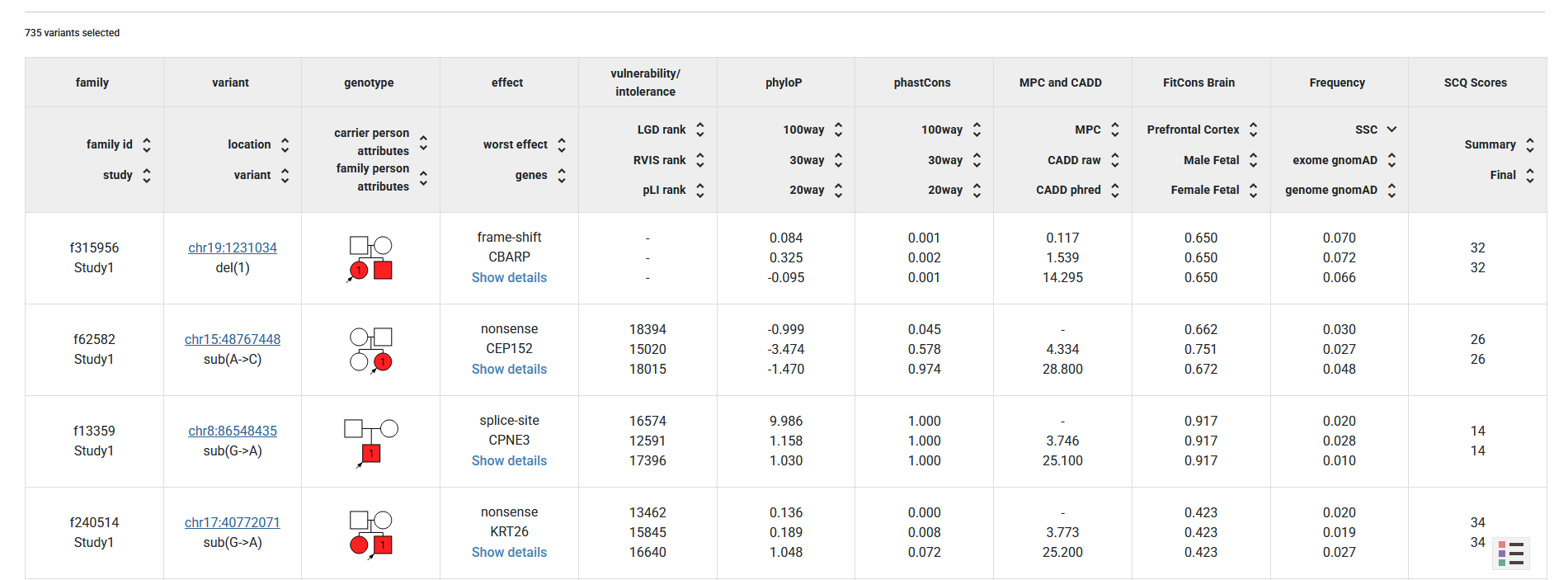Click the CADD phred value 28.800
This screenshot has width=1568, height=580.
click(x=1062, y=369)
